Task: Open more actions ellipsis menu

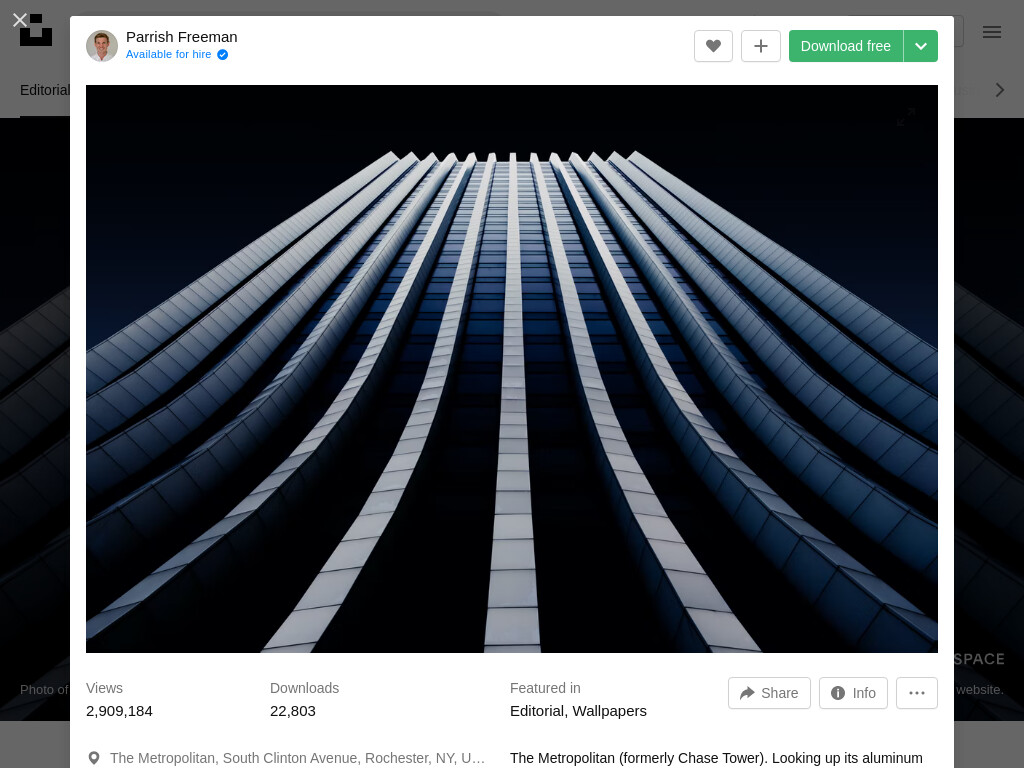Action: coord(917,693)
